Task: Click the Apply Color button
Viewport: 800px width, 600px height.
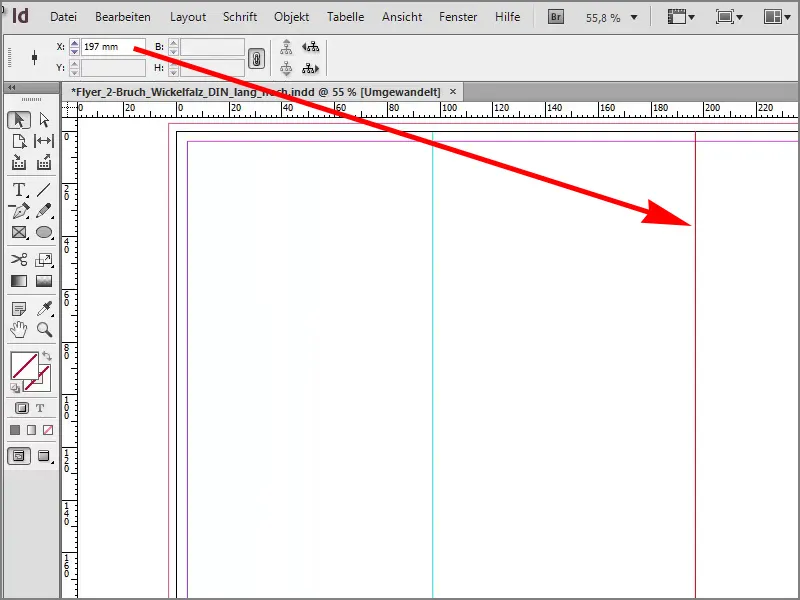Action: pos(15,430)
